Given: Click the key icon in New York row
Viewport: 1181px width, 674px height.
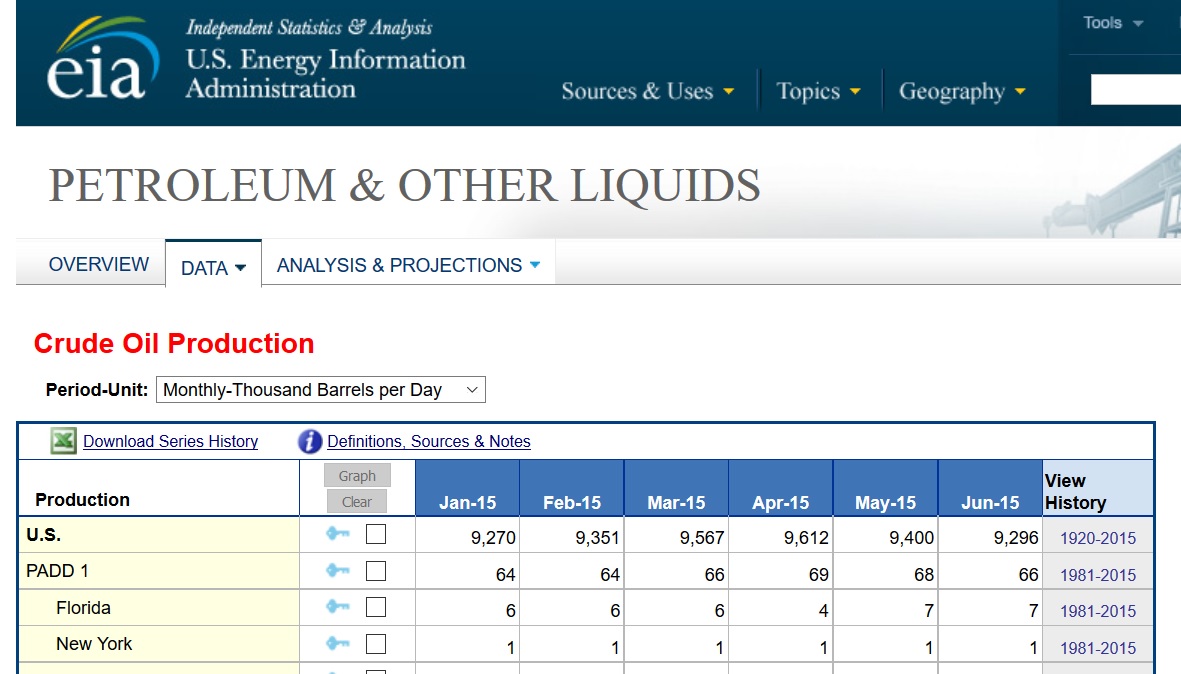Looking at the screenshot, I should tap(338, 644).
